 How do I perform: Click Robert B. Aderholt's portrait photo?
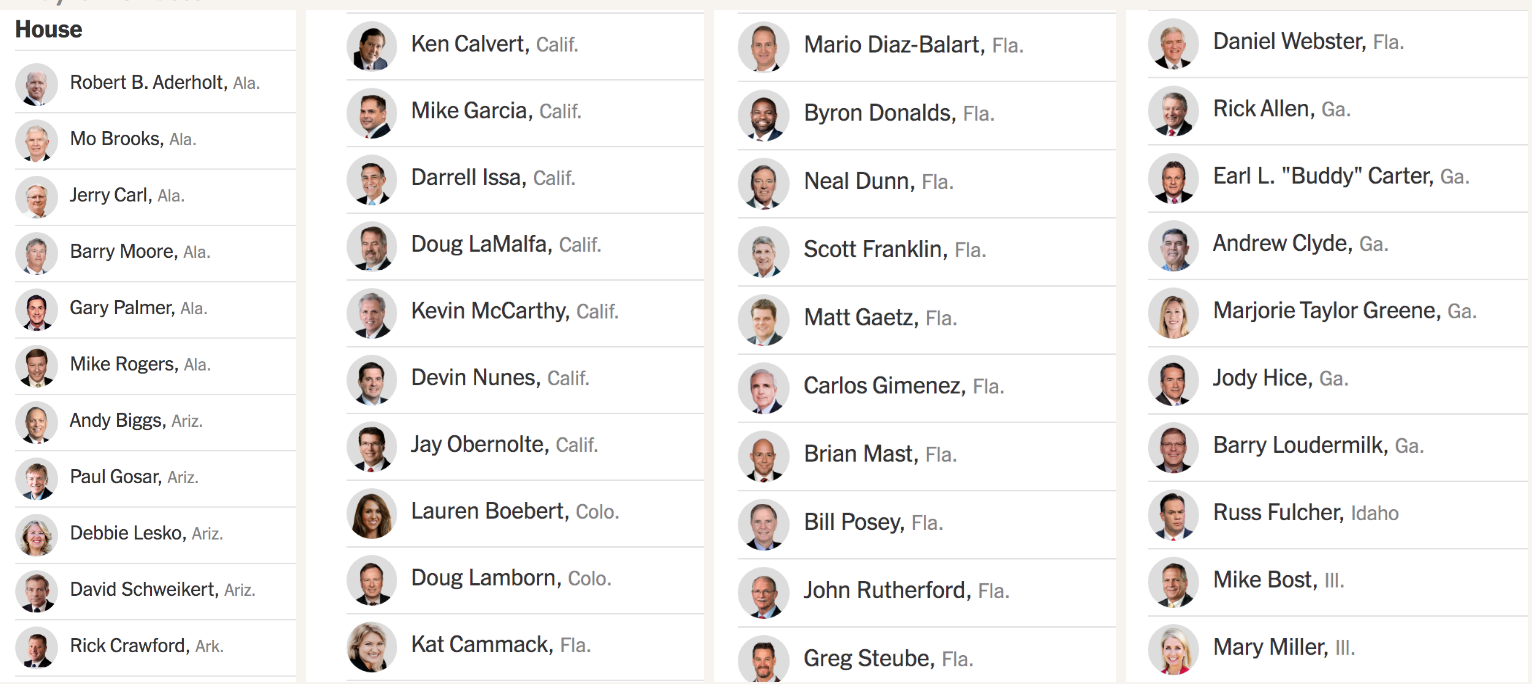37,84
